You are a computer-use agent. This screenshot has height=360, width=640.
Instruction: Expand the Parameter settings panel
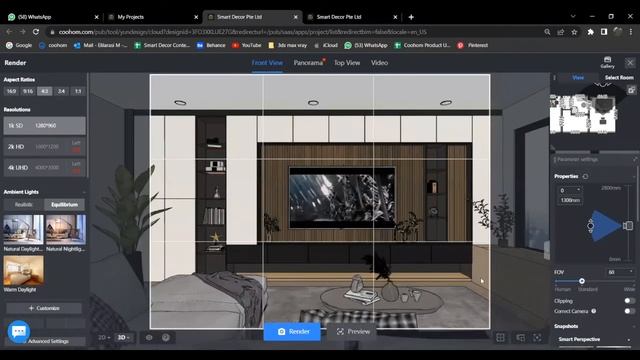(635, 160)
